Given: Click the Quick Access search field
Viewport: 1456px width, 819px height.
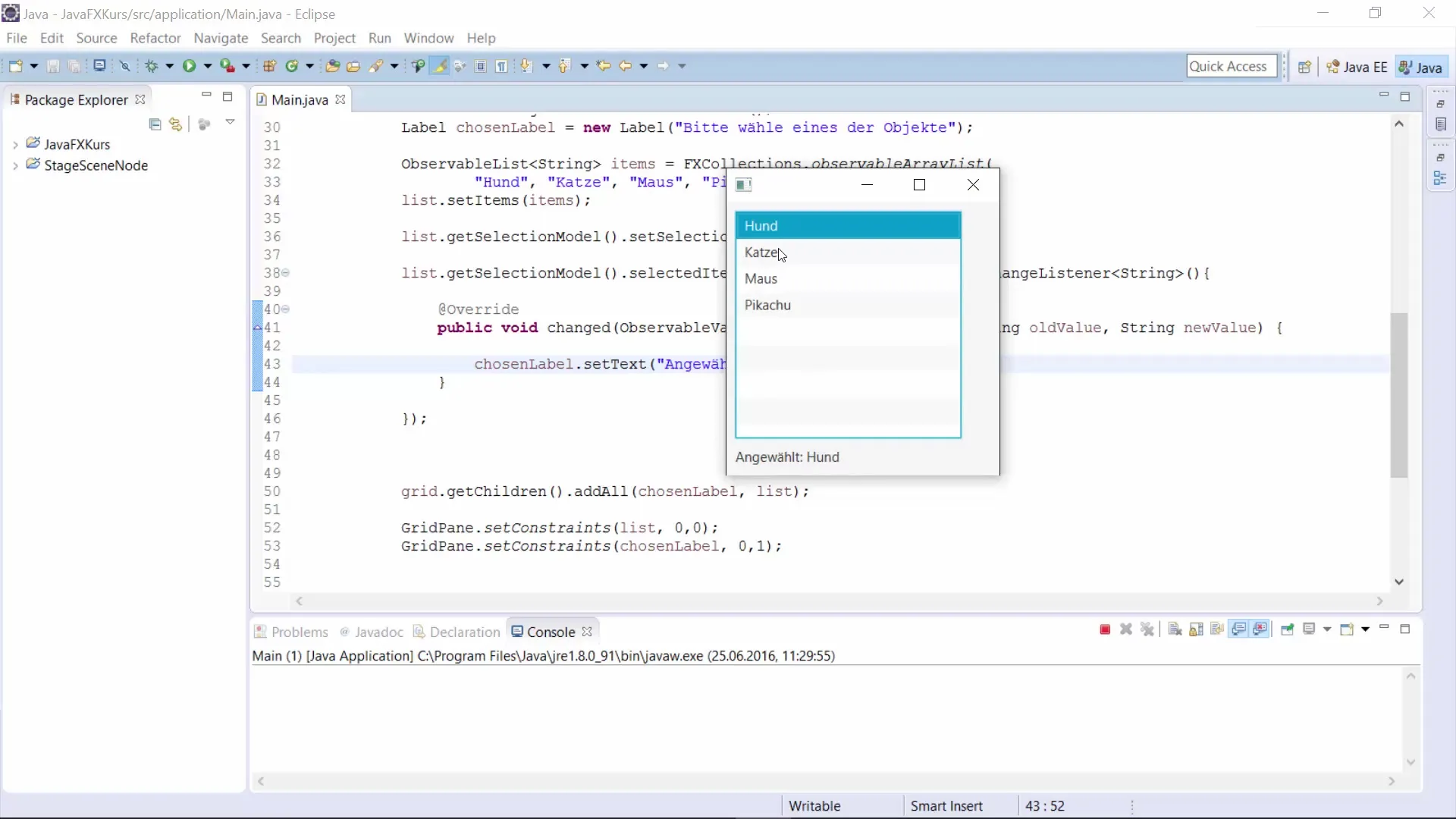Looking at the screenshot, I should point(1232,66).
